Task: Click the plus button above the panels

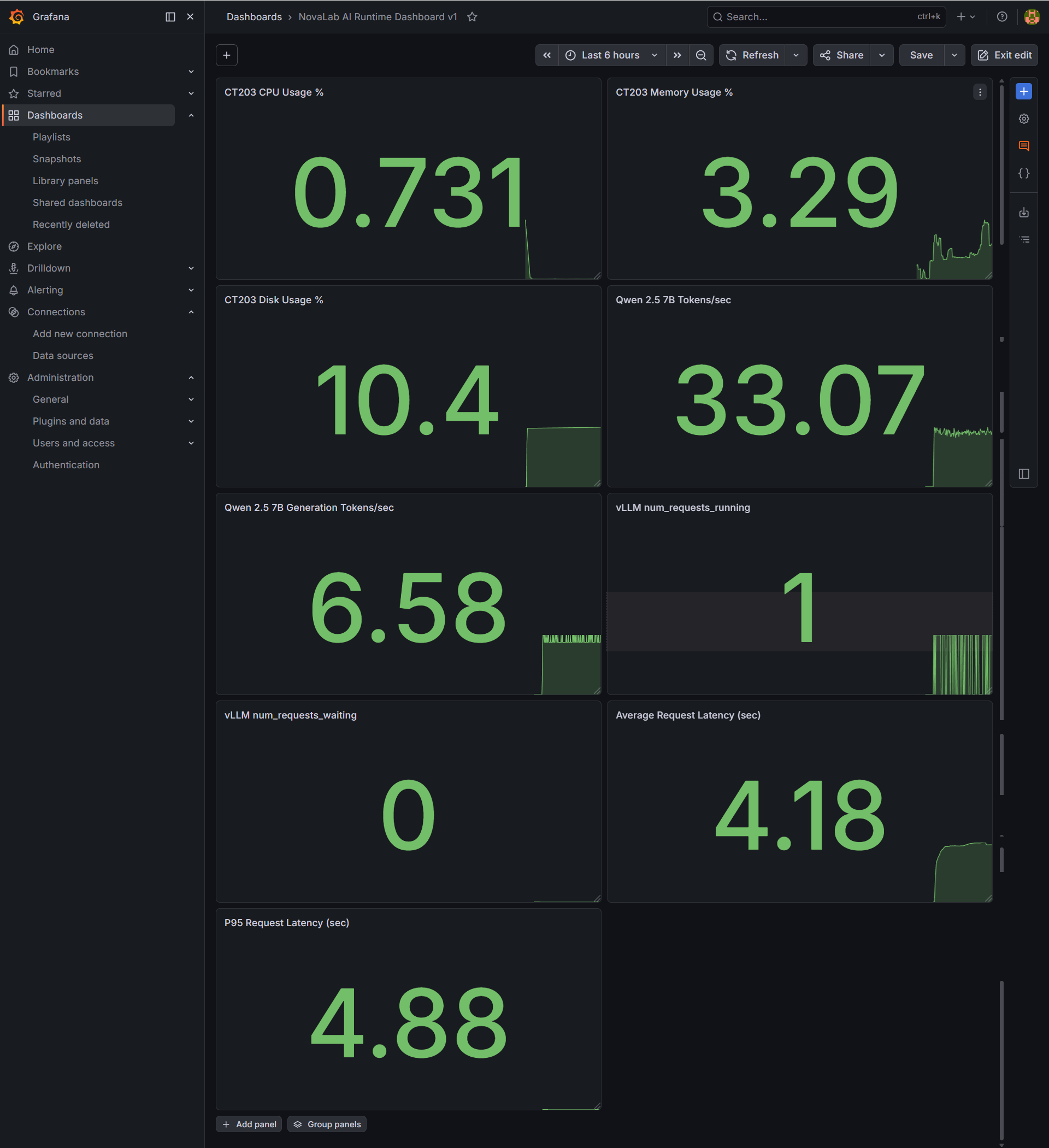Action: pos(227,55)
